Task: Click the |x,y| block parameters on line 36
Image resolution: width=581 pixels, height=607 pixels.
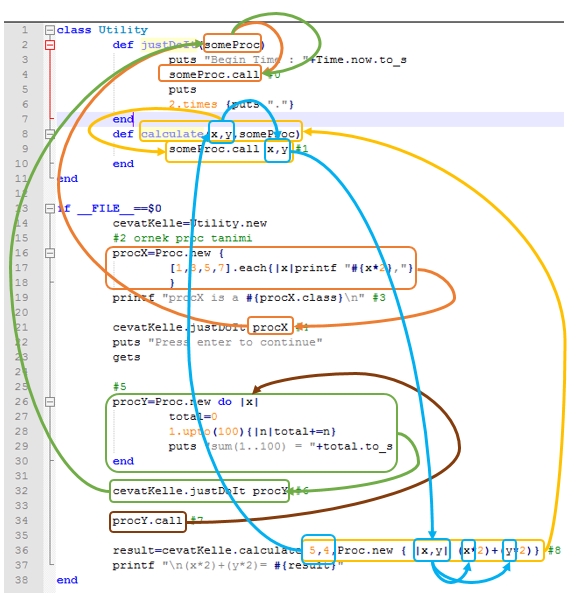Action: (432, 550)
